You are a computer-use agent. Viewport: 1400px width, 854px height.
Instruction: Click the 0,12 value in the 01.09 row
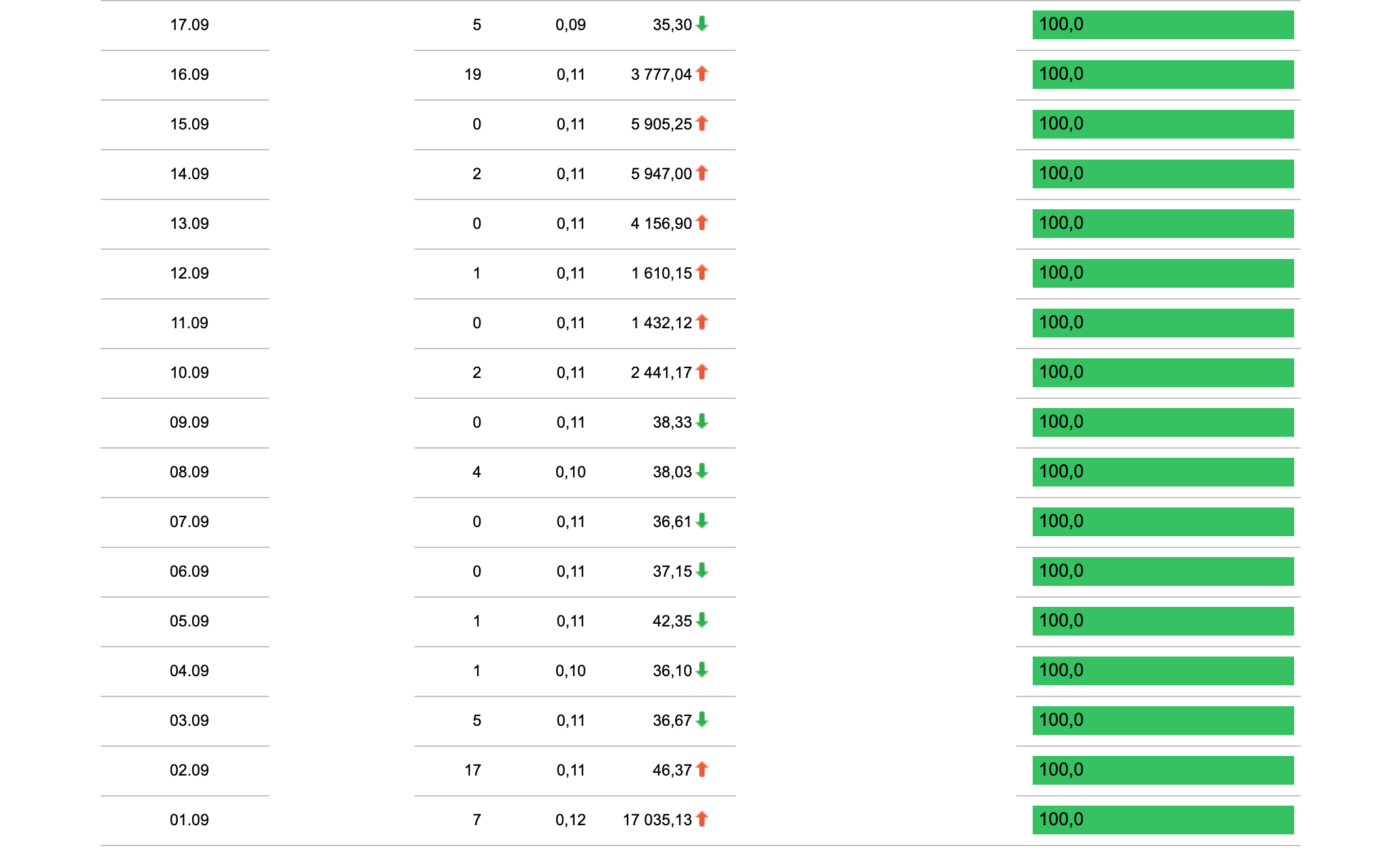click(x=571, y=820)
